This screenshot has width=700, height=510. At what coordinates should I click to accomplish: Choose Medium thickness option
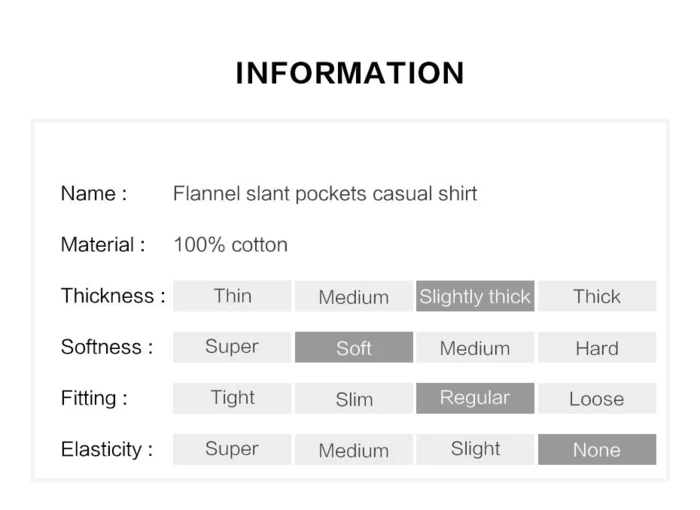pyautogui.click(x=353, y=297)
